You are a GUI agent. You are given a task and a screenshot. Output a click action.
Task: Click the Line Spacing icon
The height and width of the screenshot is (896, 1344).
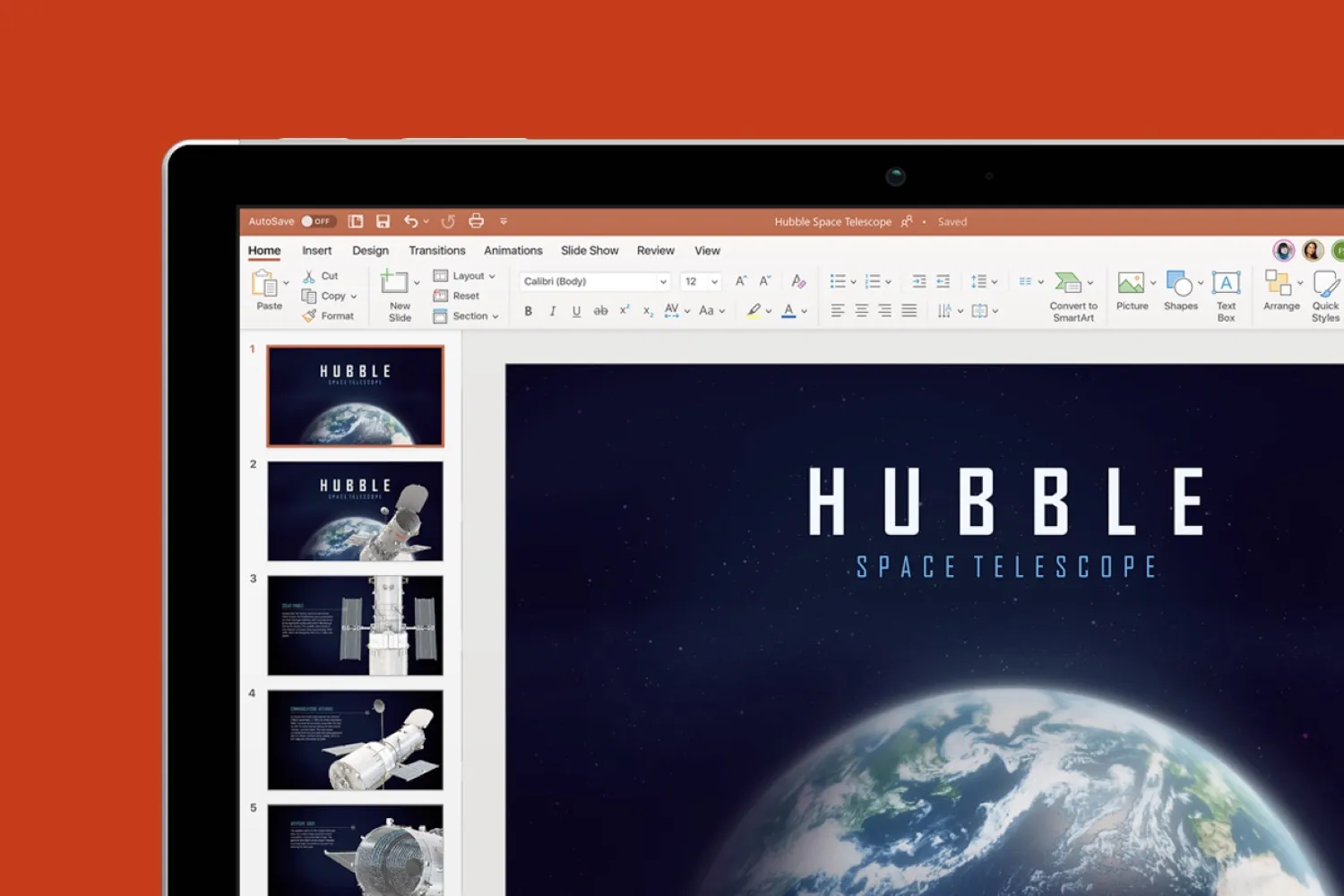pyautogui.click(x=978, y=281)
